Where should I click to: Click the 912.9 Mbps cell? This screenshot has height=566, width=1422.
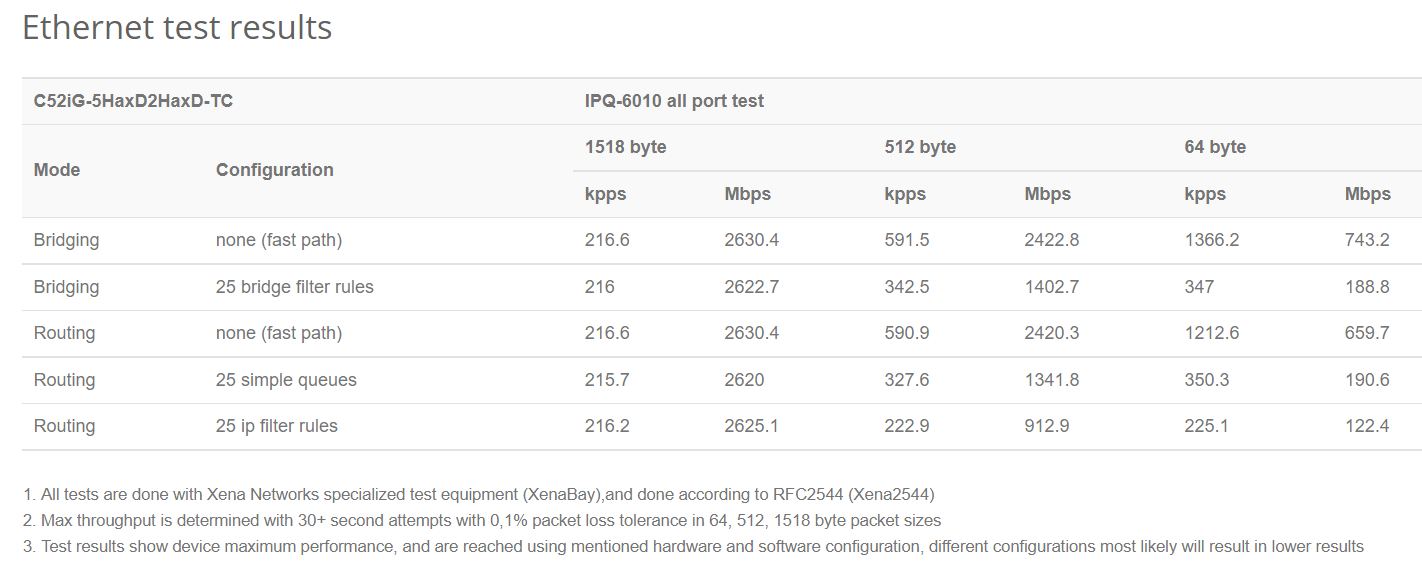[x=1046, y=426]
